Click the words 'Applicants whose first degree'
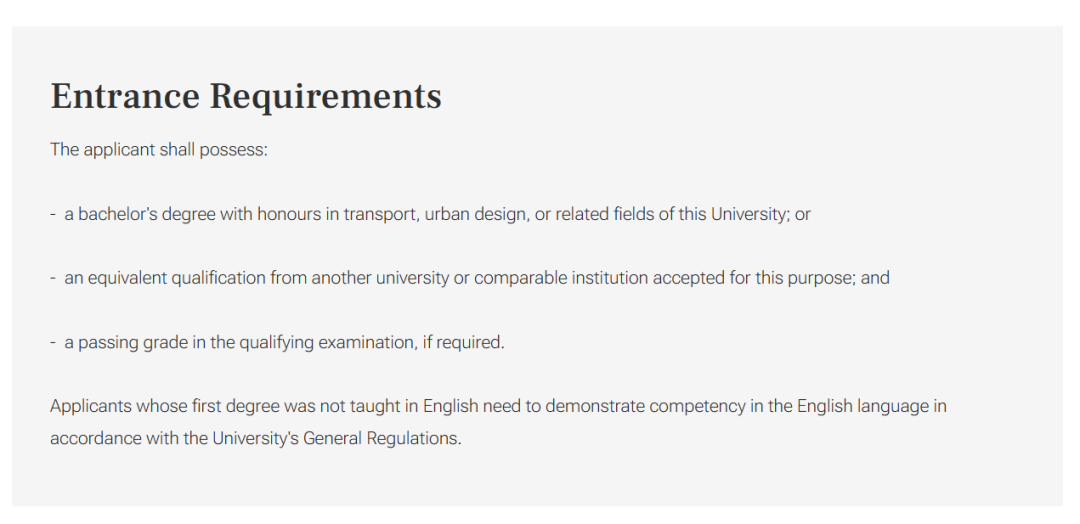Viewport: 1080px width, 524px height. point(165,406)
